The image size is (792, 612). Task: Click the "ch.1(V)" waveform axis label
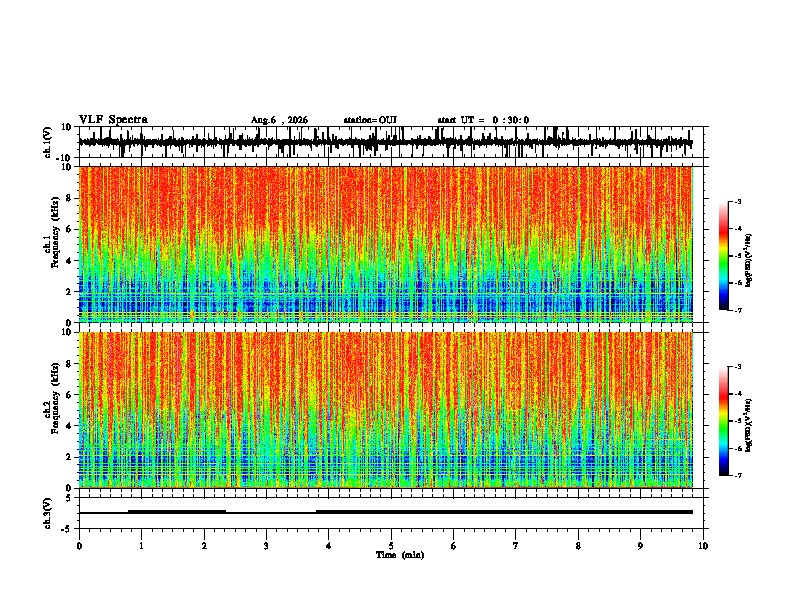pos(48,142)
